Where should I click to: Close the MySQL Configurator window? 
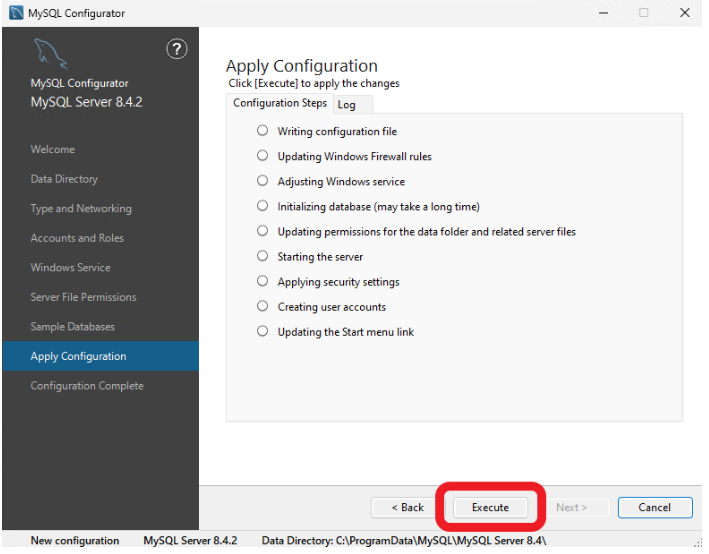click(684, 13)
